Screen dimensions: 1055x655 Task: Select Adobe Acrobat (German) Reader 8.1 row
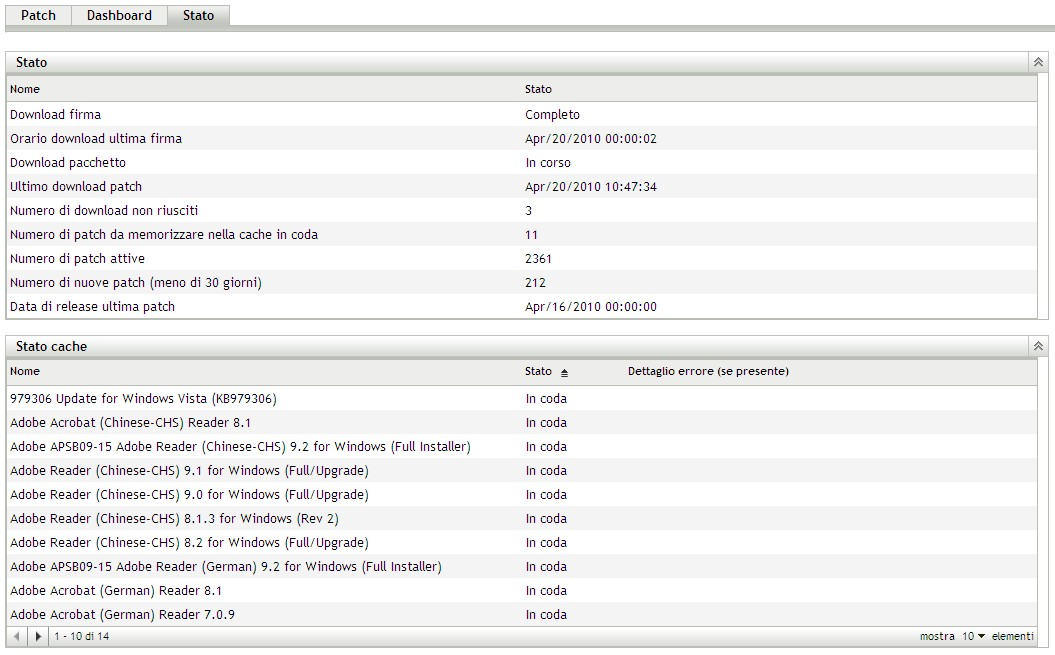(521, 591)
